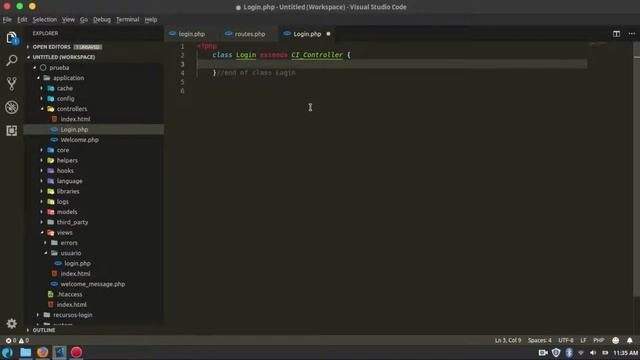
Task: Select the Login.php editor tab
Action: [307, 34]
